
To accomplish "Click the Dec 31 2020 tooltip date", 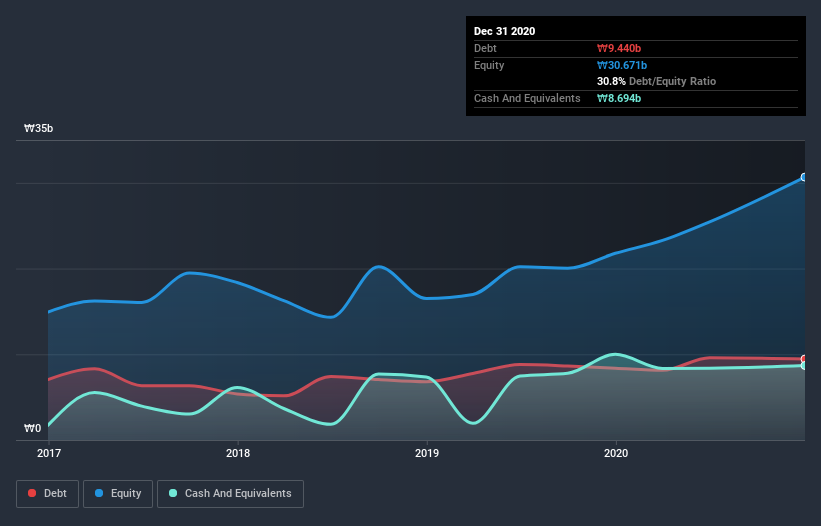I will 504,31.
